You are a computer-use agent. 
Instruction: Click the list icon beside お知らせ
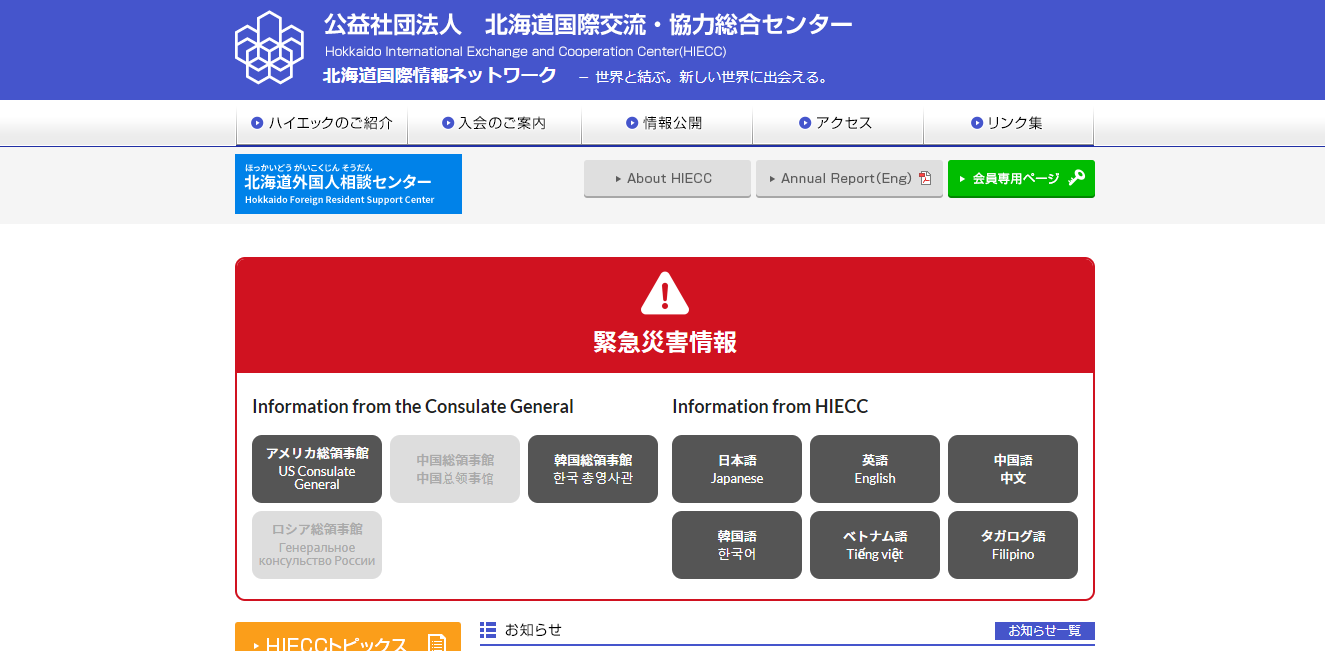[x=488, y=630]
